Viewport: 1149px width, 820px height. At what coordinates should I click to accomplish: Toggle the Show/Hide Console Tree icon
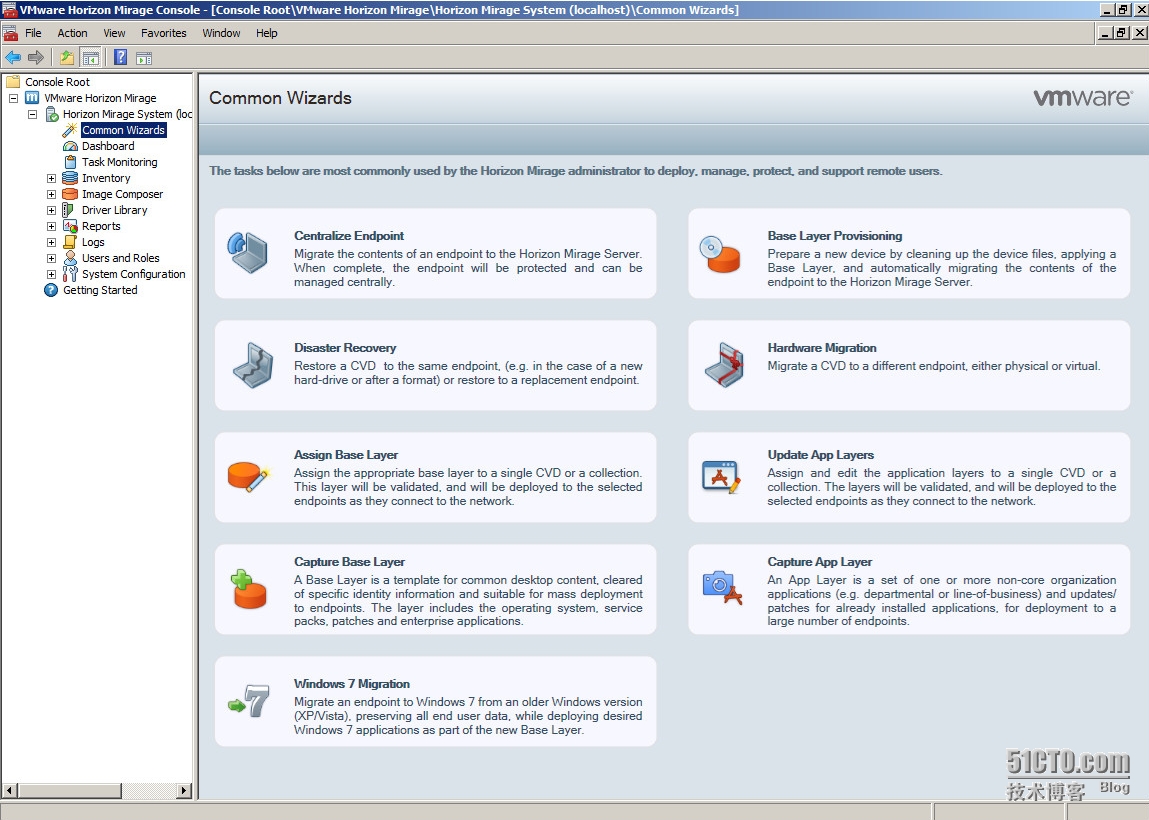(90, 57)
